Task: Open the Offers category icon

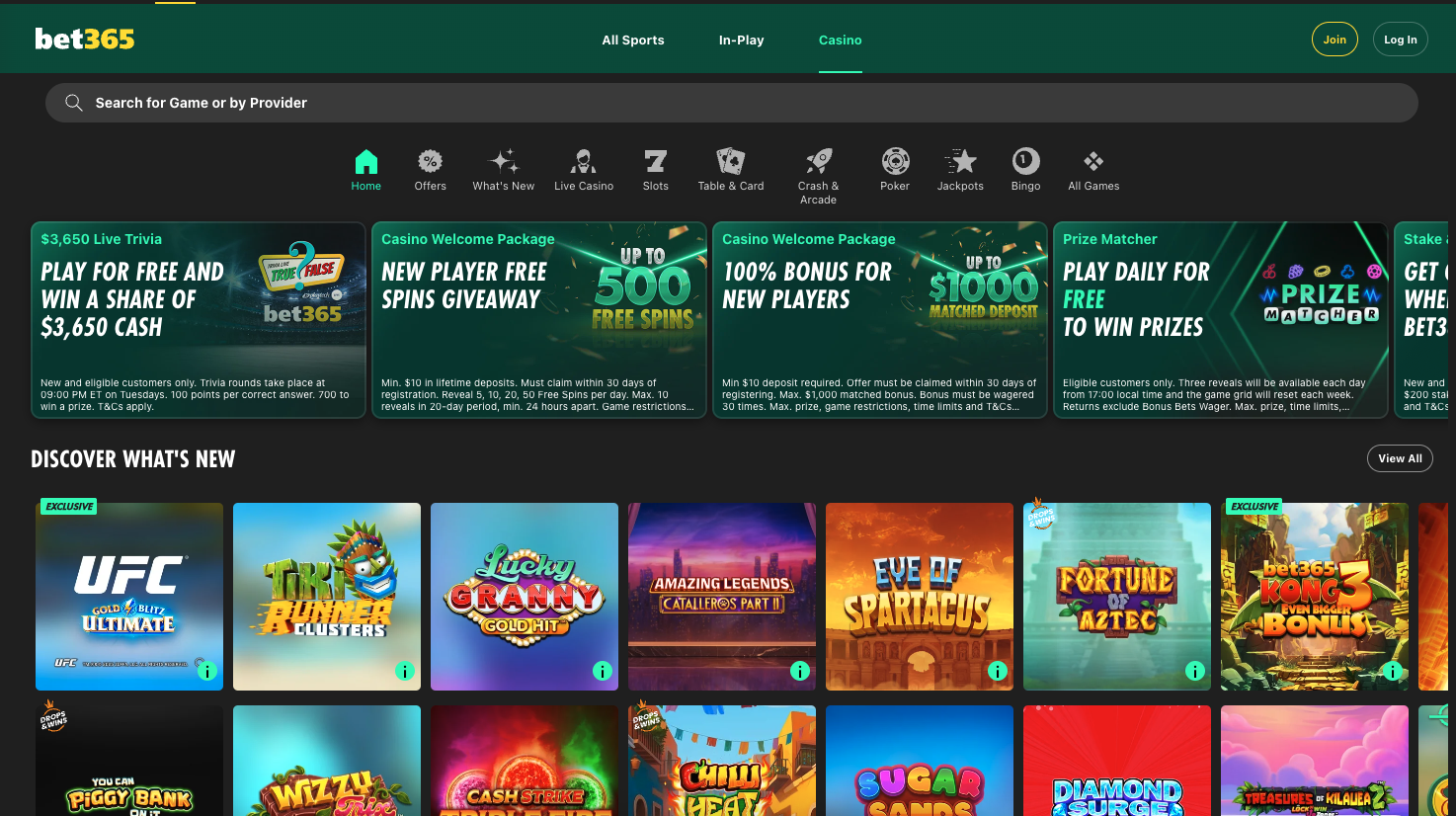Action: (430, 162)
